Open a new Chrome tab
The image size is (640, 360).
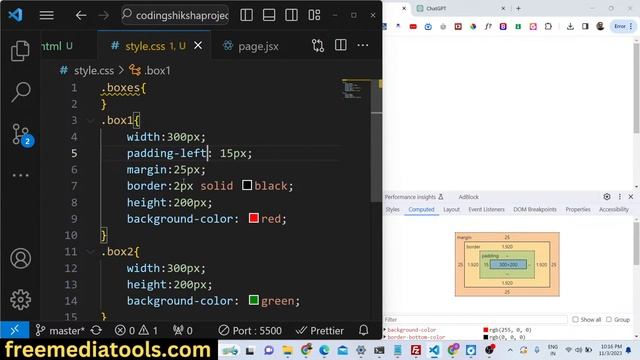point(518,8)
